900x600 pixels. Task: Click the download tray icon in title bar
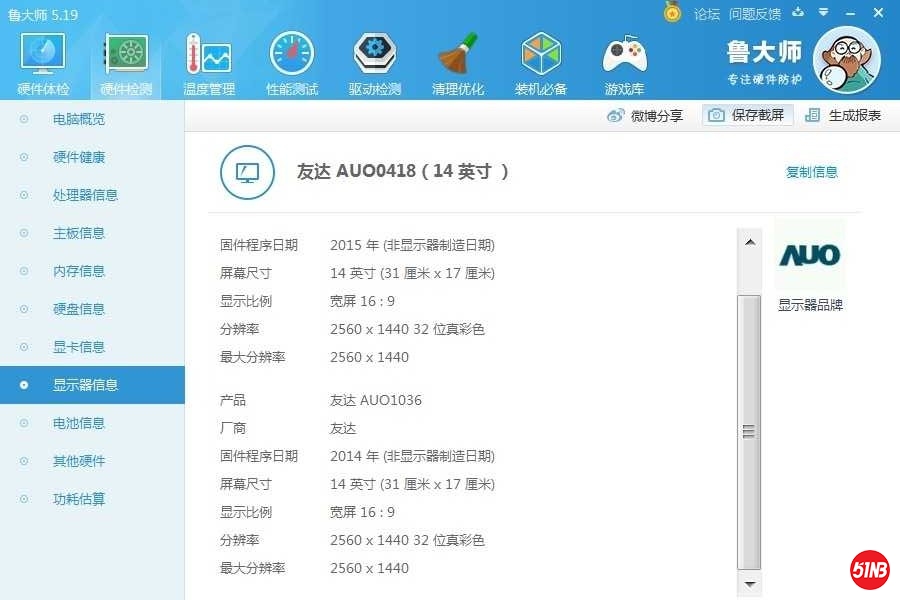point(798,12)
